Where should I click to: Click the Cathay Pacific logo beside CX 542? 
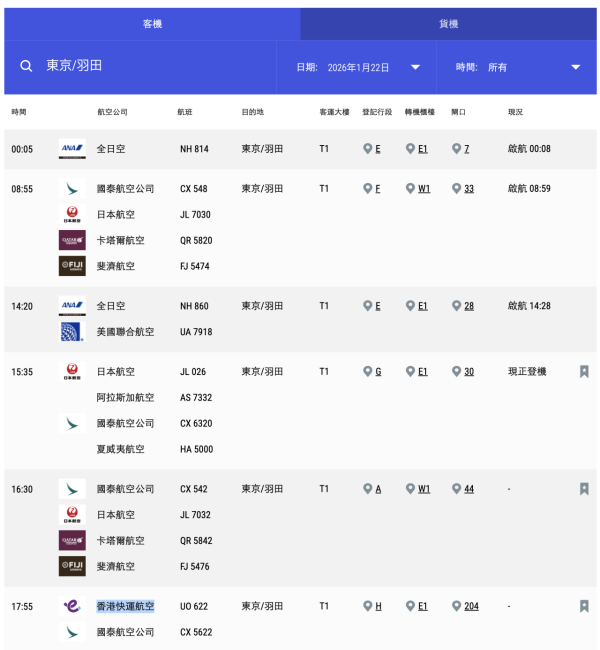click(x=72, y=489)
